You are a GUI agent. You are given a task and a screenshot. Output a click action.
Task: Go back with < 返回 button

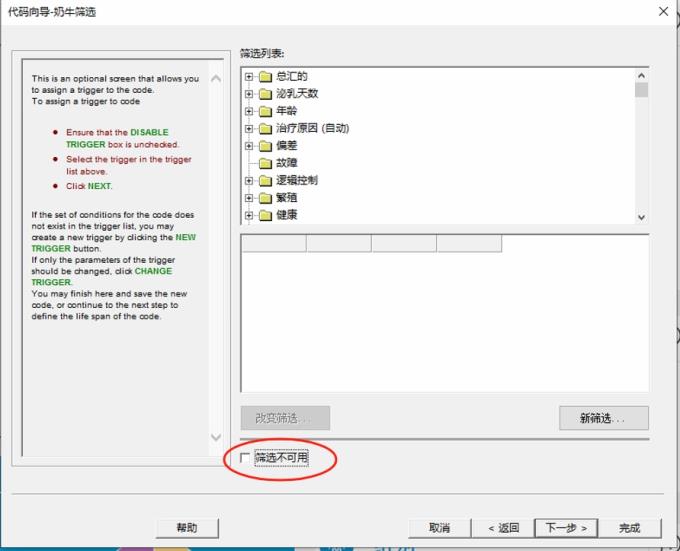(x=503, y=528)
